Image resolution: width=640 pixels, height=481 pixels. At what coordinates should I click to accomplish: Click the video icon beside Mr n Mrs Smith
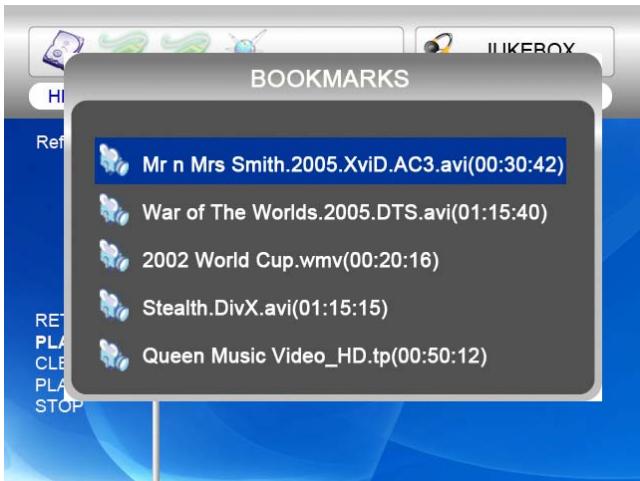tap(115, 161)
